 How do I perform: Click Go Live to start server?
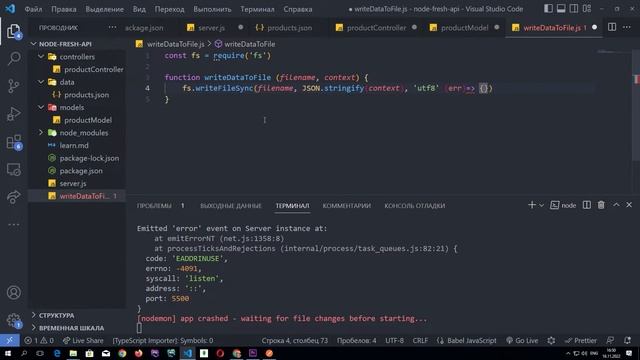(x=522, y=340)
